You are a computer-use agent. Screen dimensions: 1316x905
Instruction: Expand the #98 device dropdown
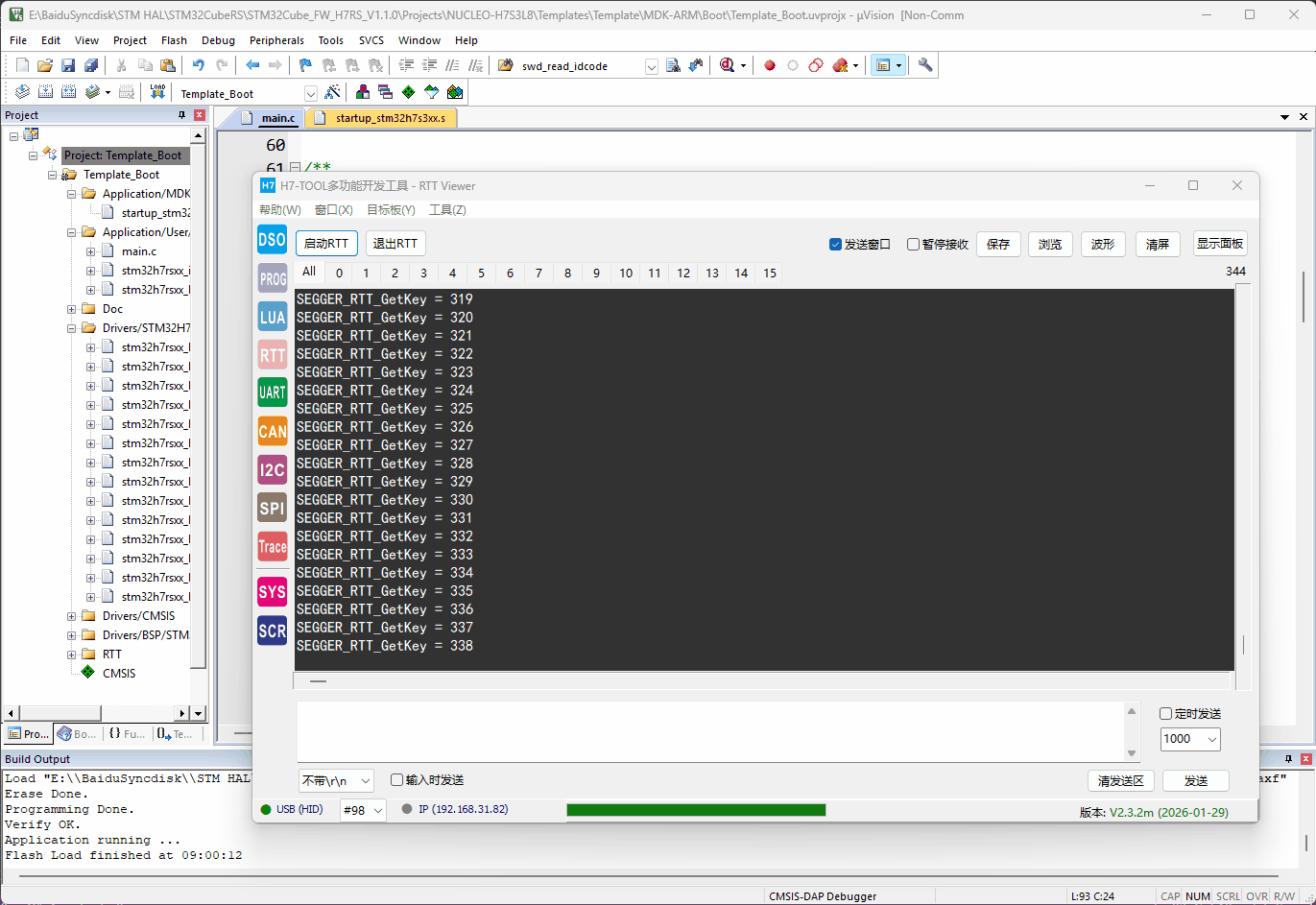[x=362, y=809]
